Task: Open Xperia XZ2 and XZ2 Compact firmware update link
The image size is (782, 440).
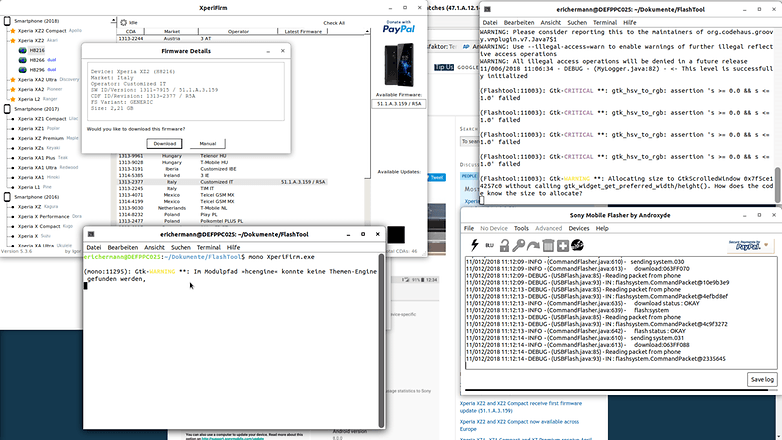Action: [521, 407]
